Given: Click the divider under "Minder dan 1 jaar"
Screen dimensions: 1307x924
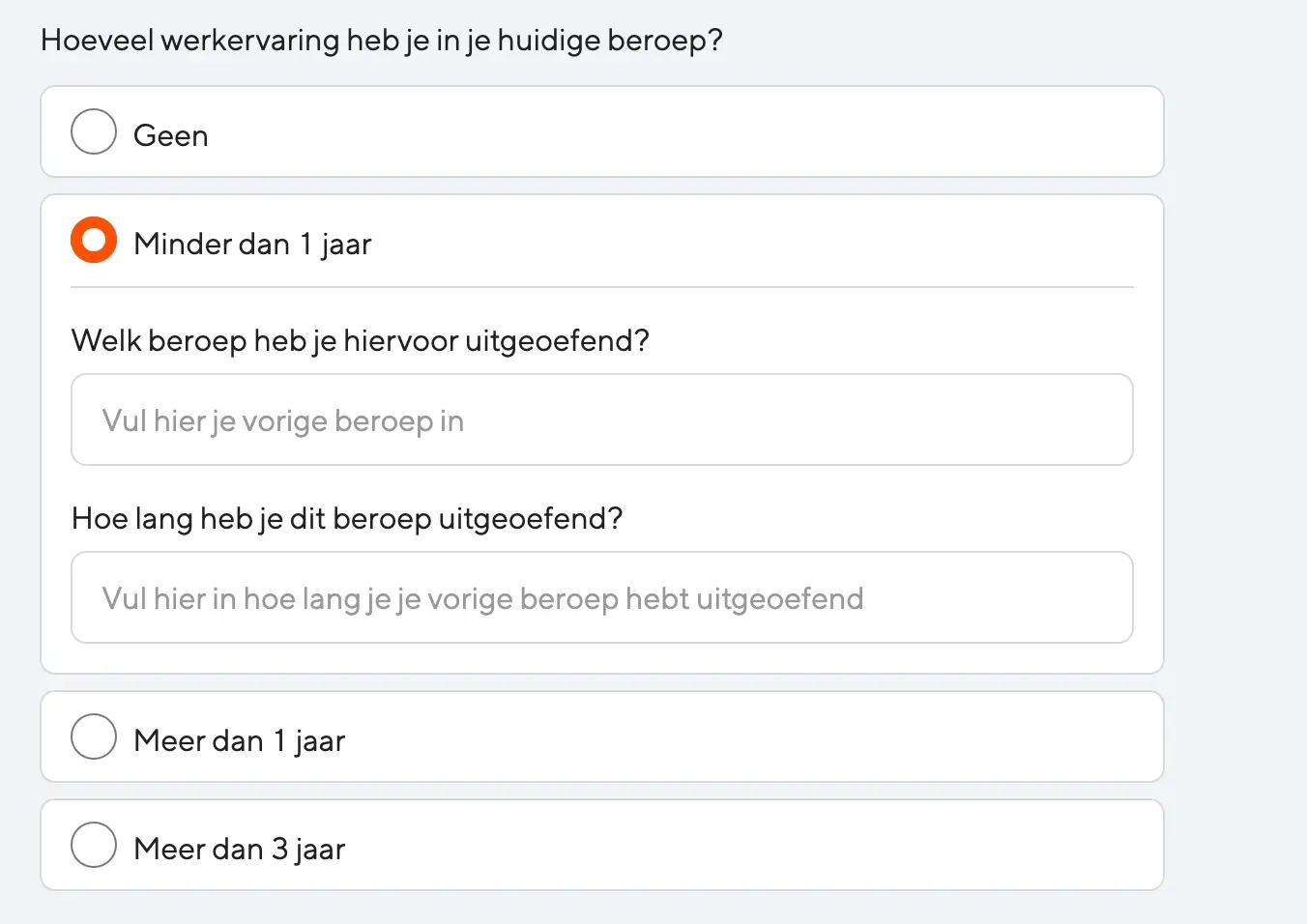Looking at the screenshot, I should 601,286.
